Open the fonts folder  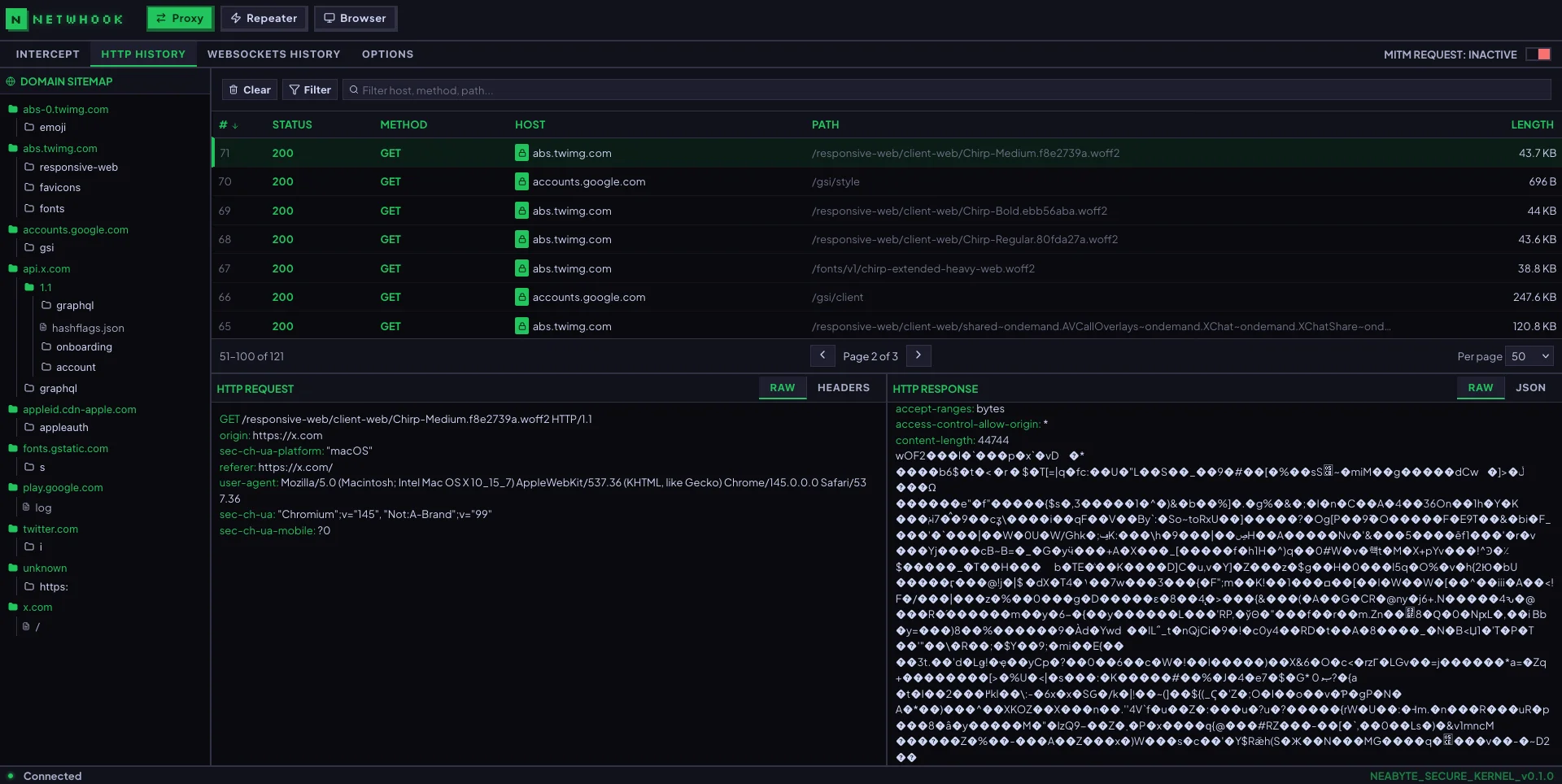[45, 208]
